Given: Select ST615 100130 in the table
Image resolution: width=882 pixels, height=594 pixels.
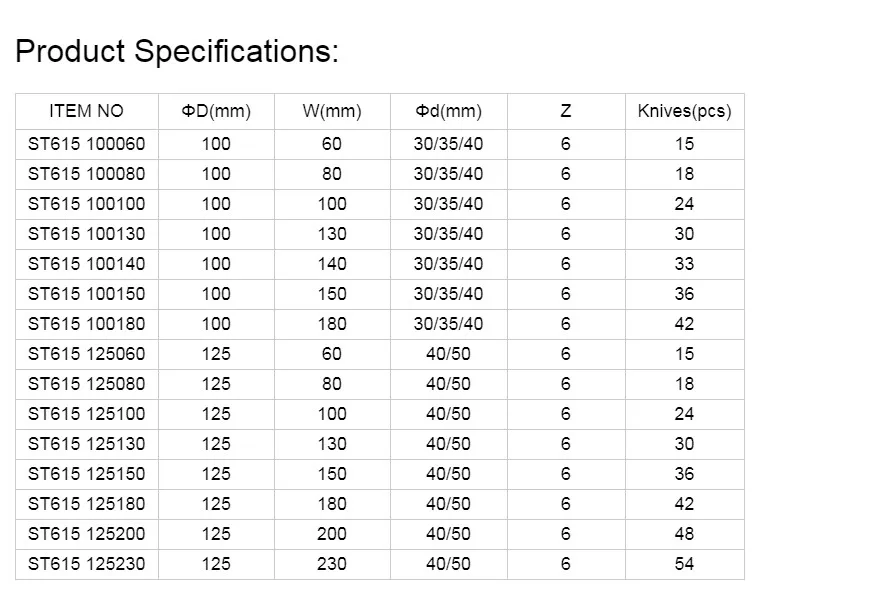Looking at the screenshot, I should tap(87, 234).
